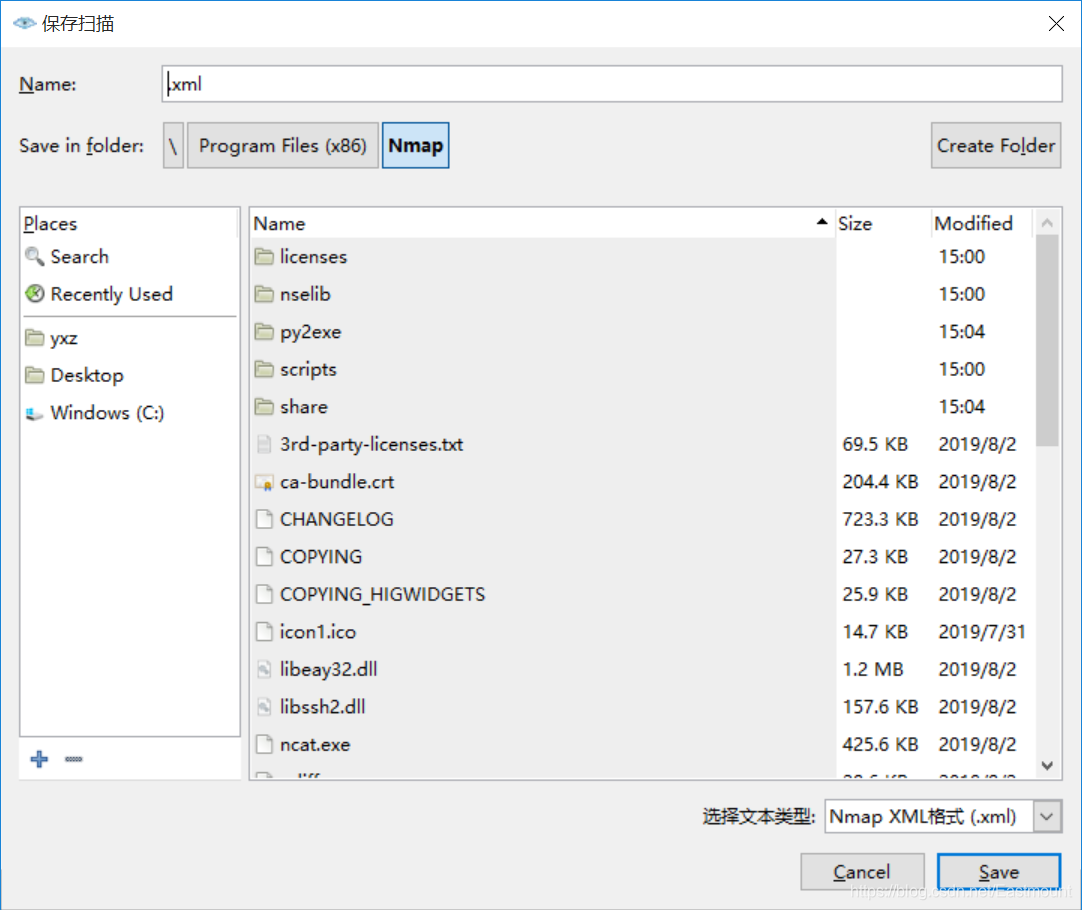Select the nselib folder name
This screenshot has height=910, width=1082.
pos(305,294)
